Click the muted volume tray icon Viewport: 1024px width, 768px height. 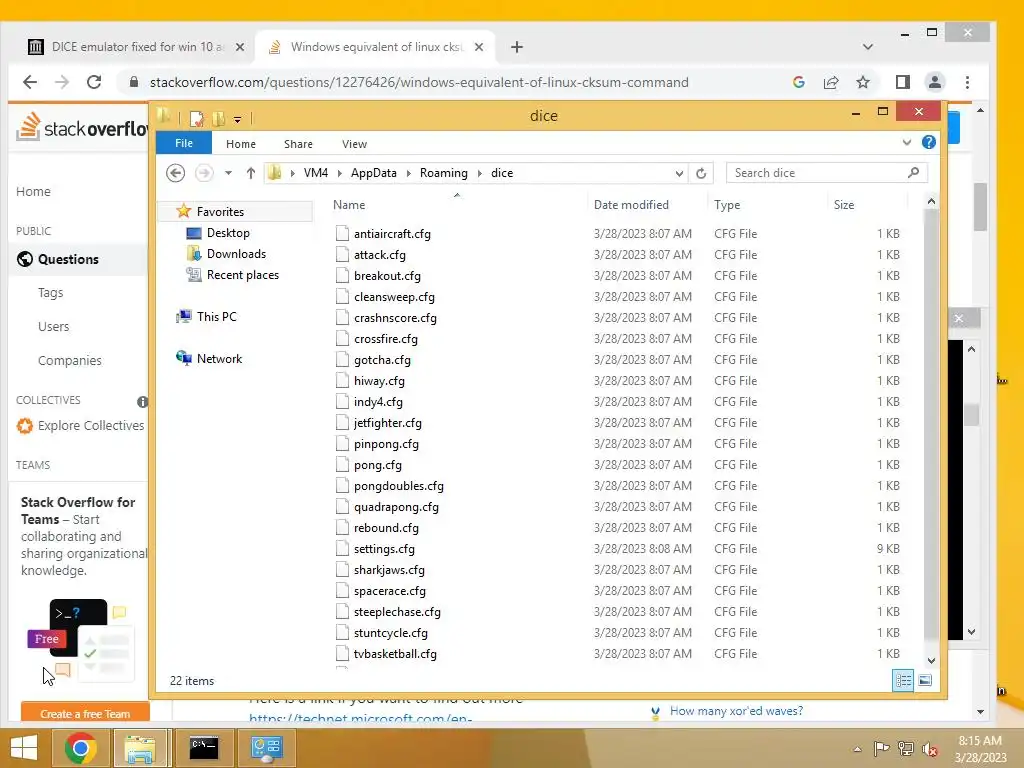coord(929,749)
